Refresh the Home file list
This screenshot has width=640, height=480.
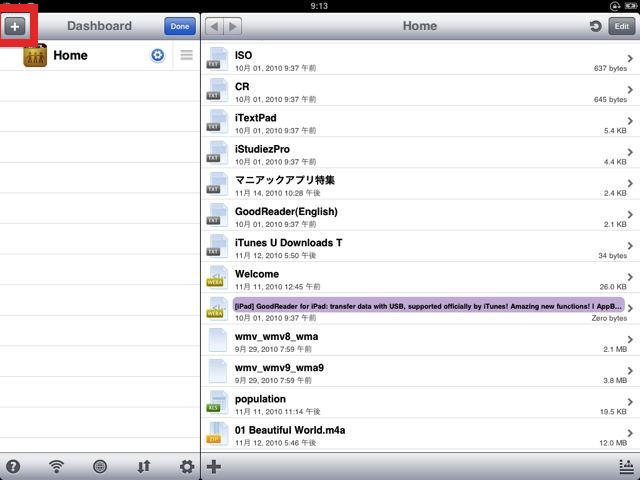[596, 27]
